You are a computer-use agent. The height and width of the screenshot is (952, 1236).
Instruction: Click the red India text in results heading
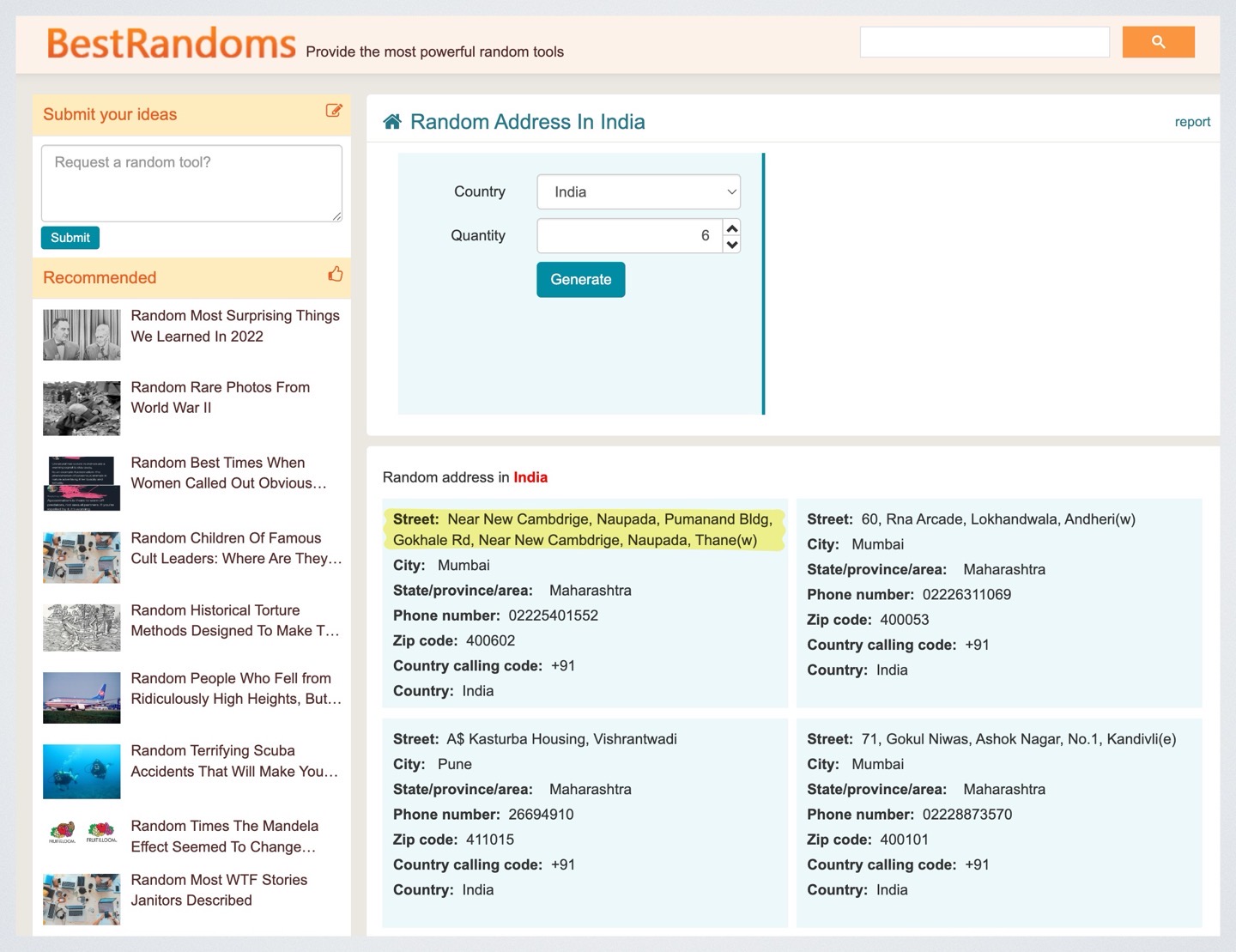(x=530, y=477)
